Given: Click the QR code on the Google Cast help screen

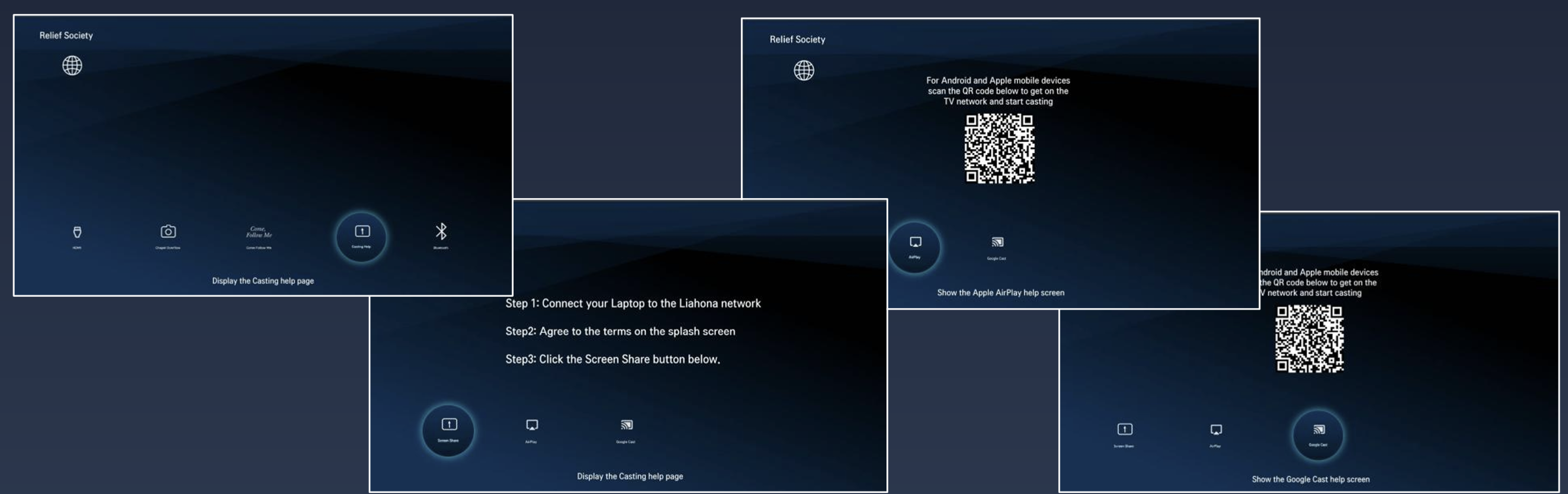Looking at the screenshot, I should (x=1309, y=339).
